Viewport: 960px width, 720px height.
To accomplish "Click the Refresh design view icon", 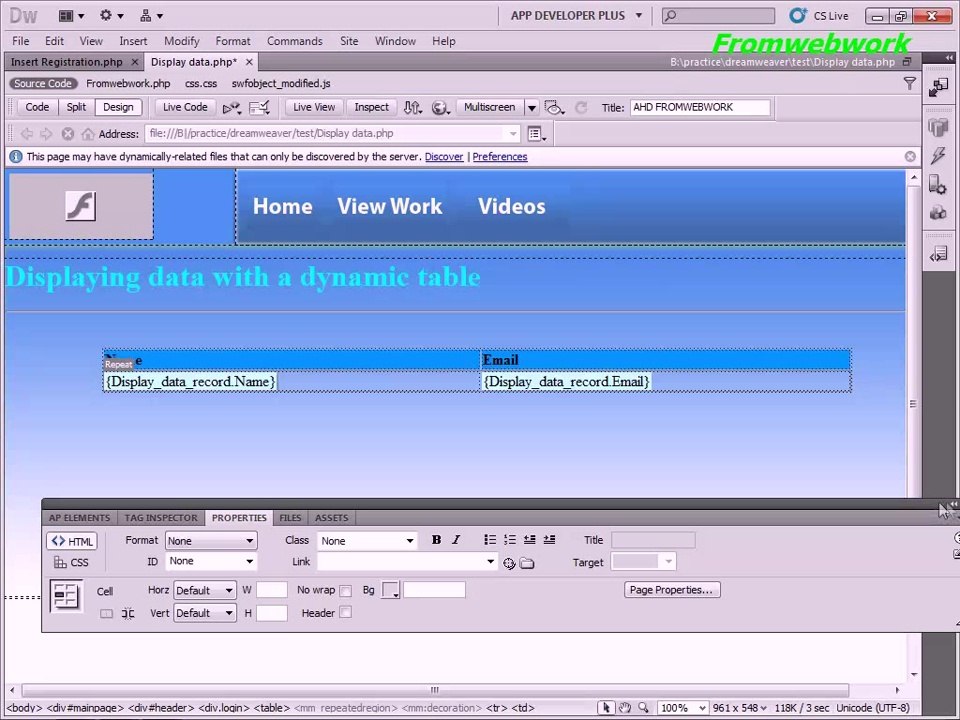I will point(581,108).
